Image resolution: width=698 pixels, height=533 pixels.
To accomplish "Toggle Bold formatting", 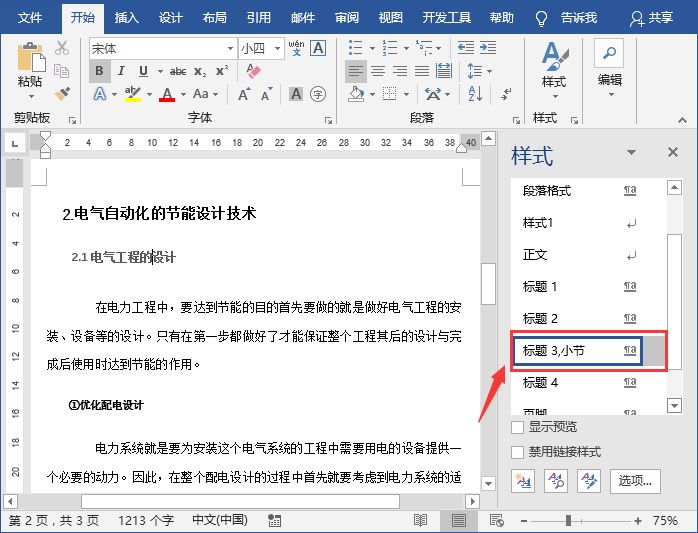I will click(100, 71).
